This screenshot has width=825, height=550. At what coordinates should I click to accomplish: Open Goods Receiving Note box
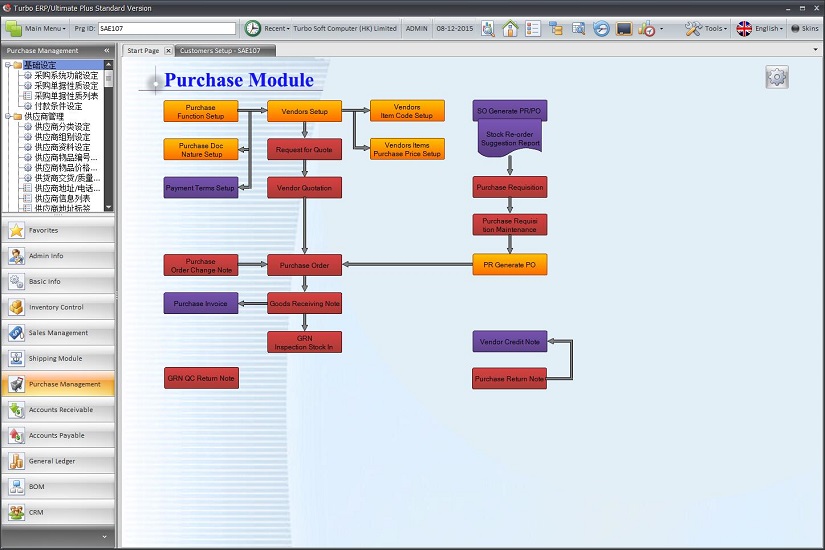click(304, 303)
